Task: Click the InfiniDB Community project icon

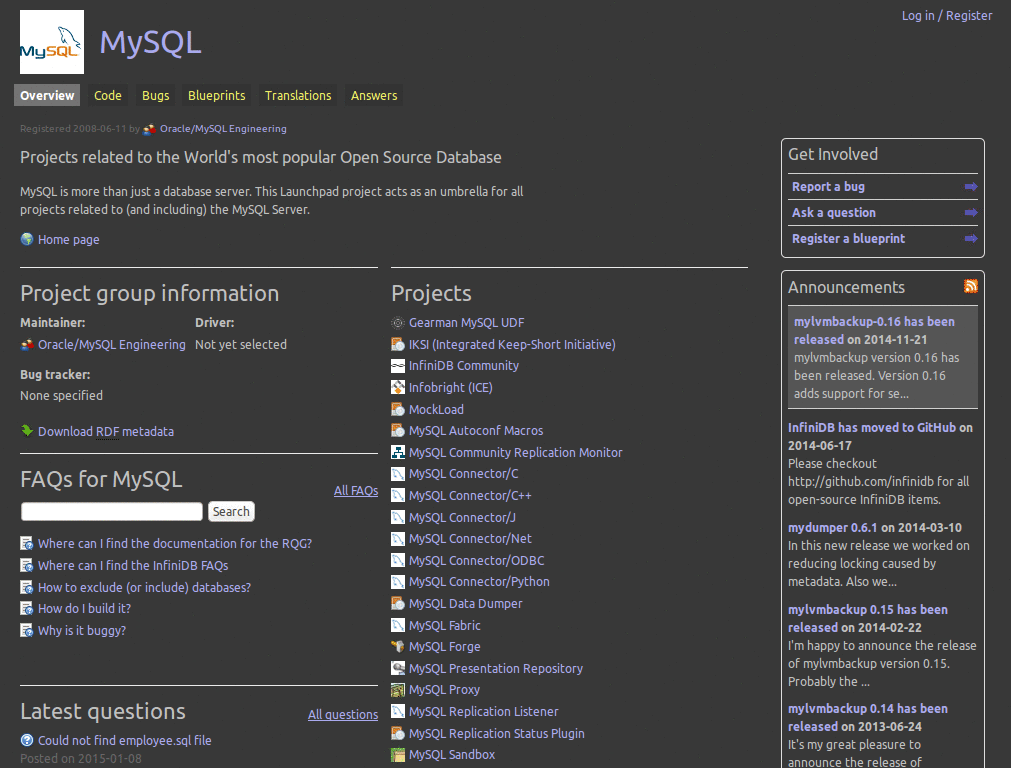Action: [398, 366]
